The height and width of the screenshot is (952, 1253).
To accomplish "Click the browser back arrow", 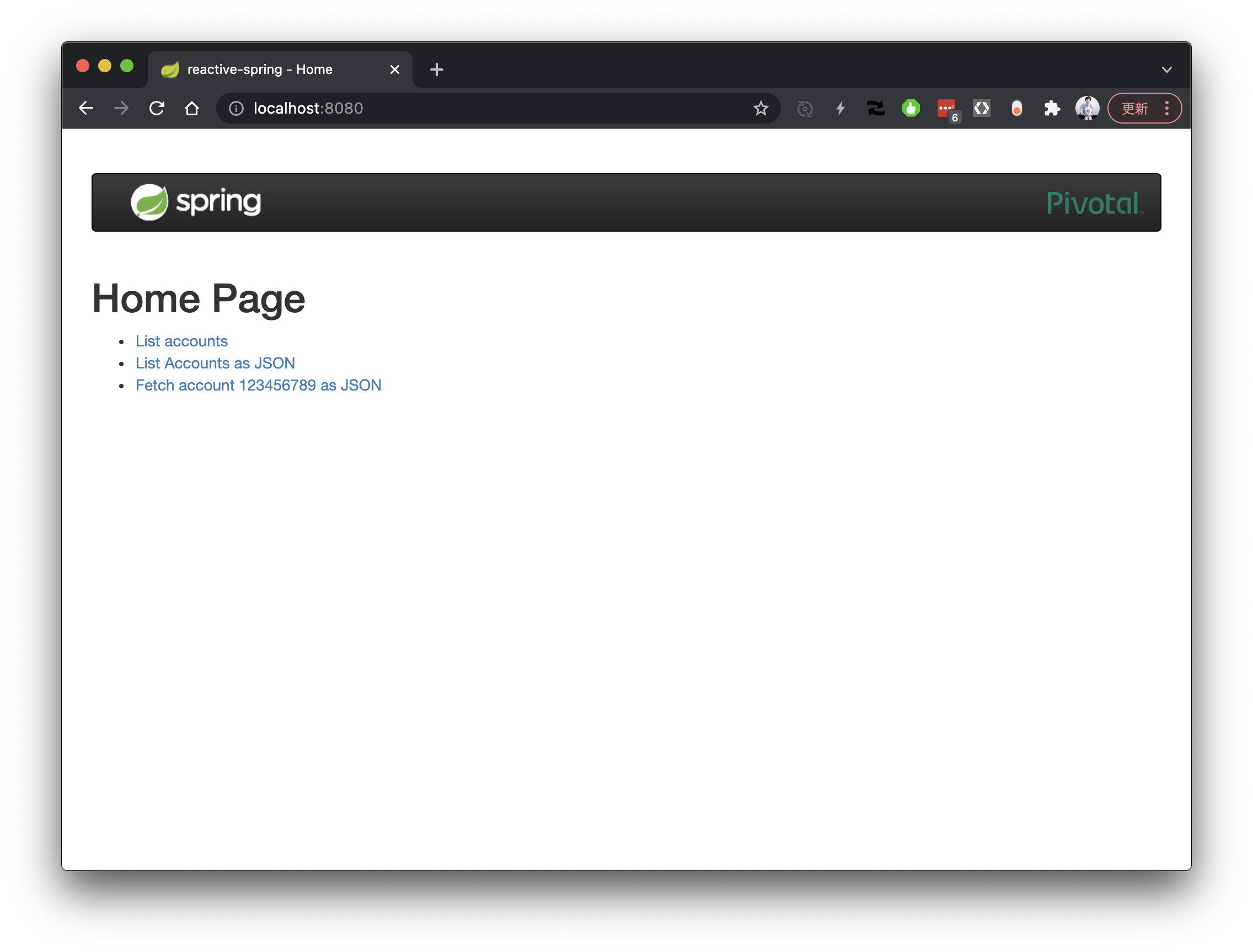I will (x=86, y=108).
